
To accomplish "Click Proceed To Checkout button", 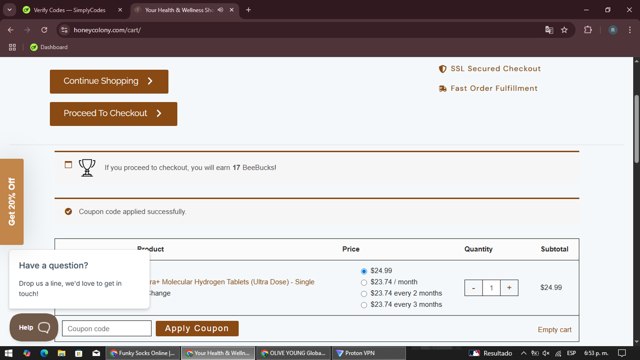I will point(113,113).
